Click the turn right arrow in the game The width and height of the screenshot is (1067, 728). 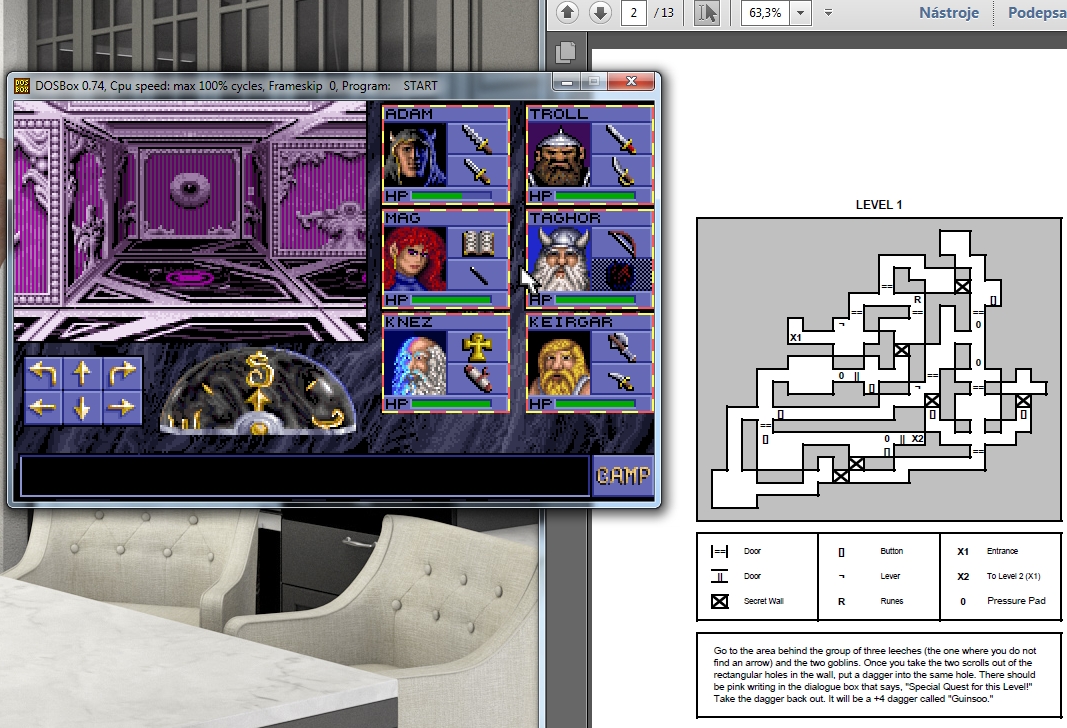tap(121, 373)
